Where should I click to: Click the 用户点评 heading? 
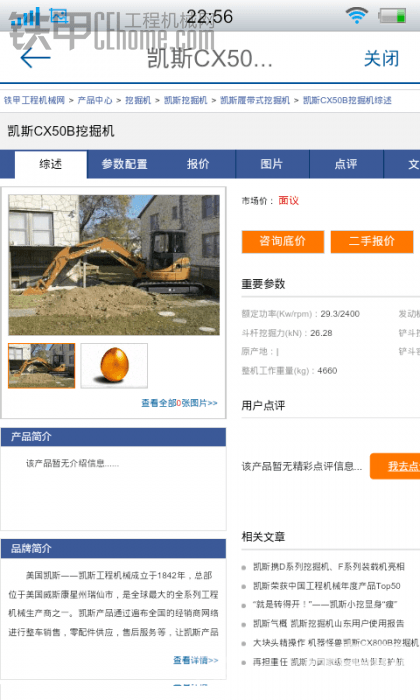pos(263,406)
